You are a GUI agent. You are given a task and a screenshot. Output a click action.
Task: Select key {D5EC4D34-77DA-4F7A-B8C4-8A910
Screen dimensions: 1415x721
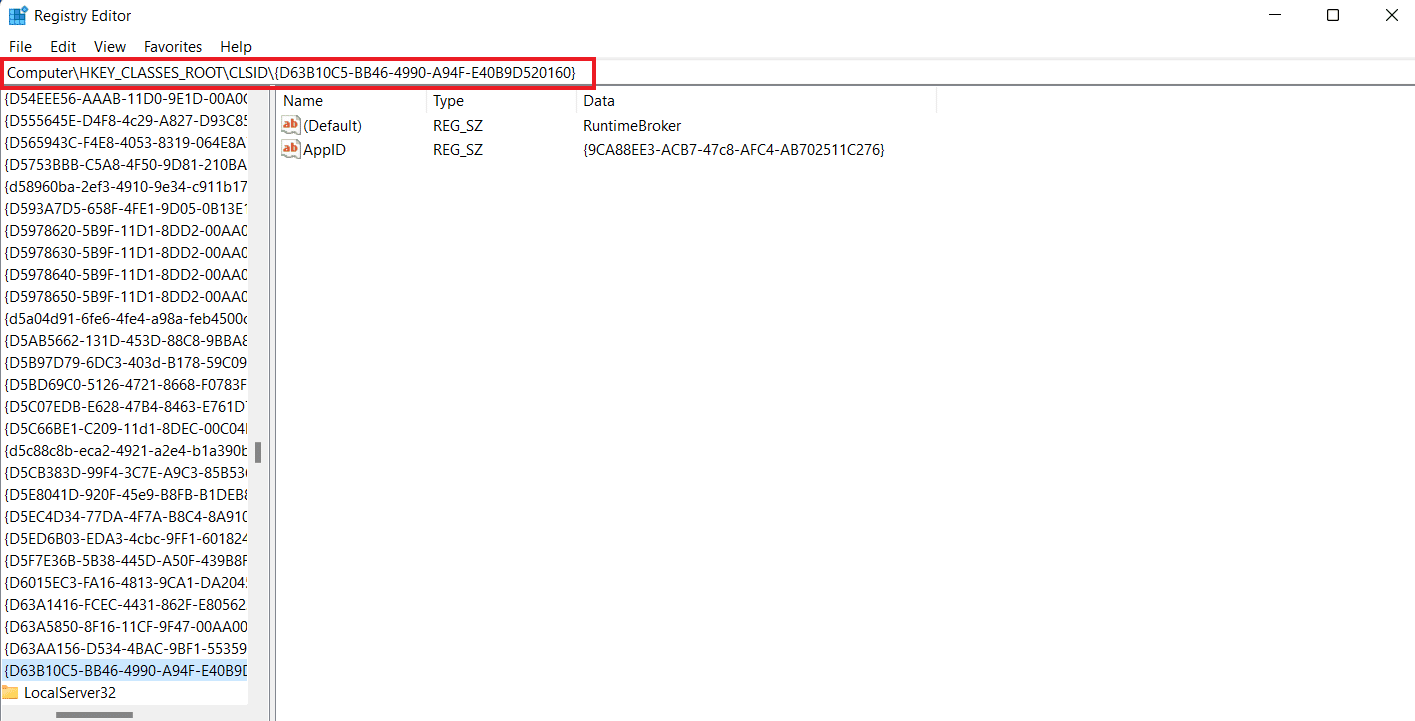pos(125,517)
